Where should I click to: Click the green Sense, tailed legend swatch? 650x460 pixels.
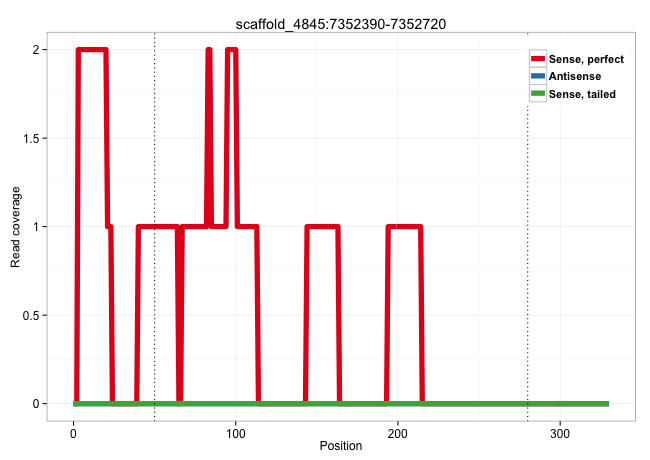[x=538, y=93]
